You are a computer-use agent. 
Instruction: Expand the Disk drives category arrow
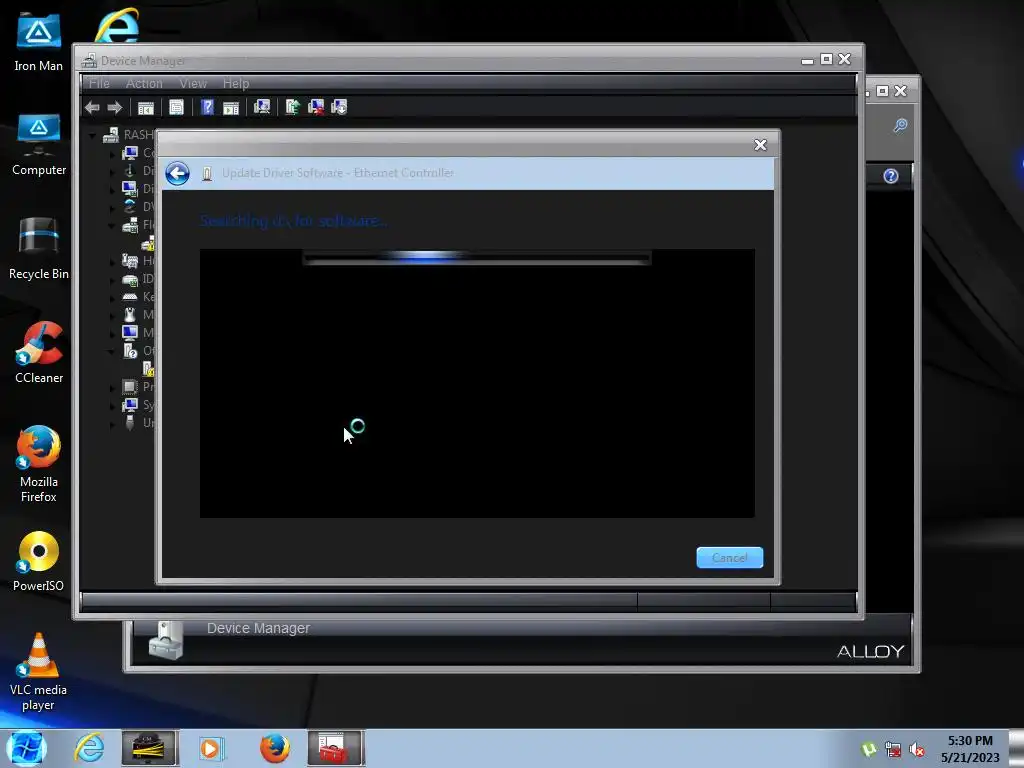coord(112,171)
